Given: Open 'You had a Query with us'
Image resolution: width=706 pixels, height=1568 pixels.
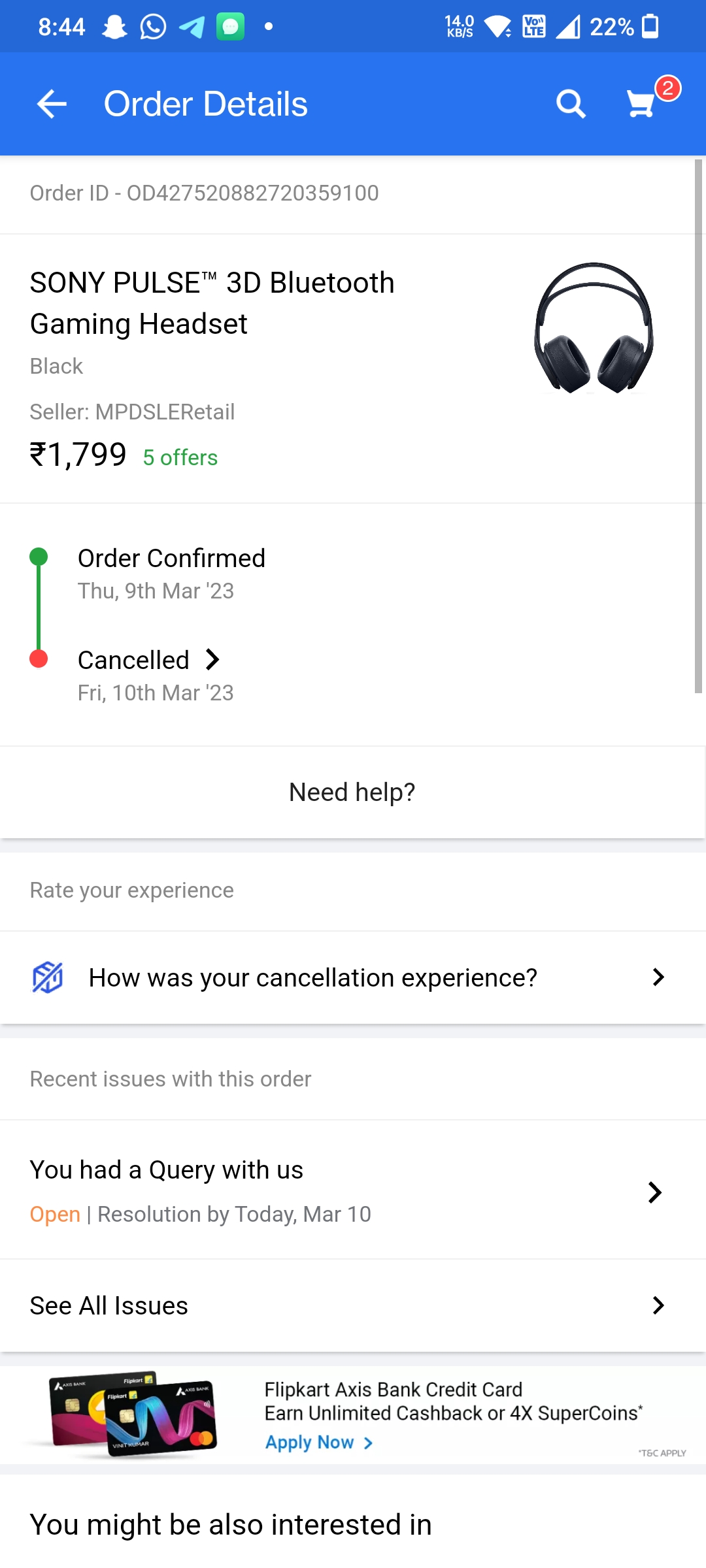Looking at the screenshot, I should point(167,1170).
